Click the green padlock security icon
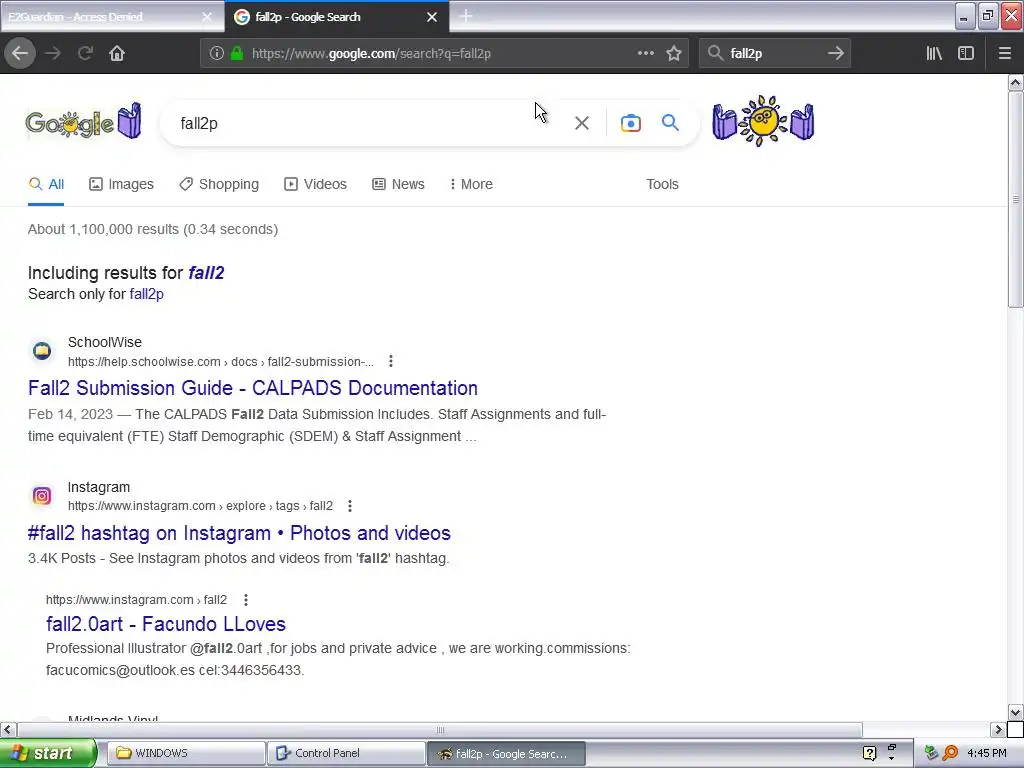The height and width of the screenshot is (768, 1024). click(x=237, y=54)
